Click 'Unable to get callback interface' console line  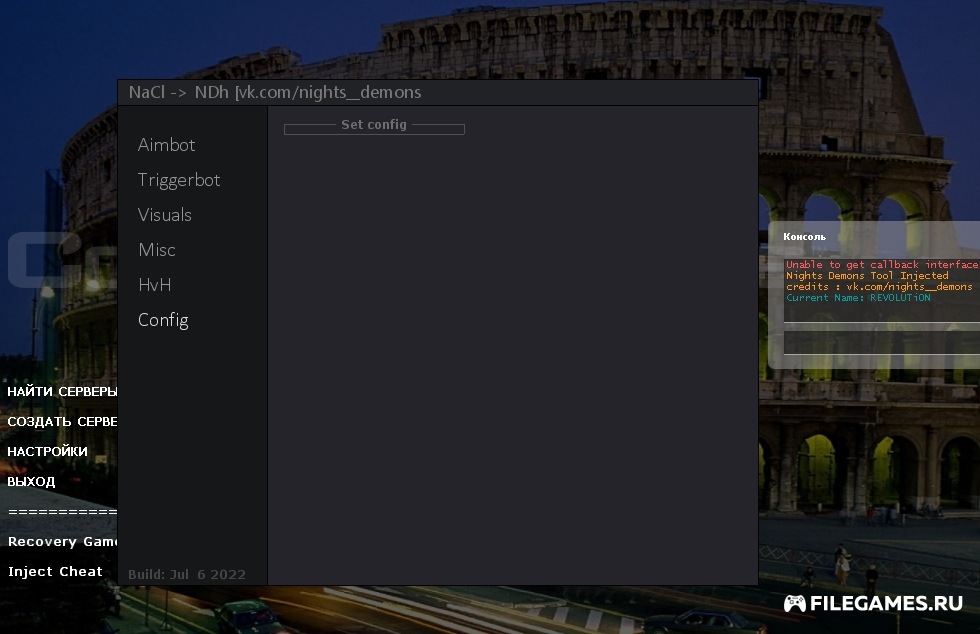[882, 264]
